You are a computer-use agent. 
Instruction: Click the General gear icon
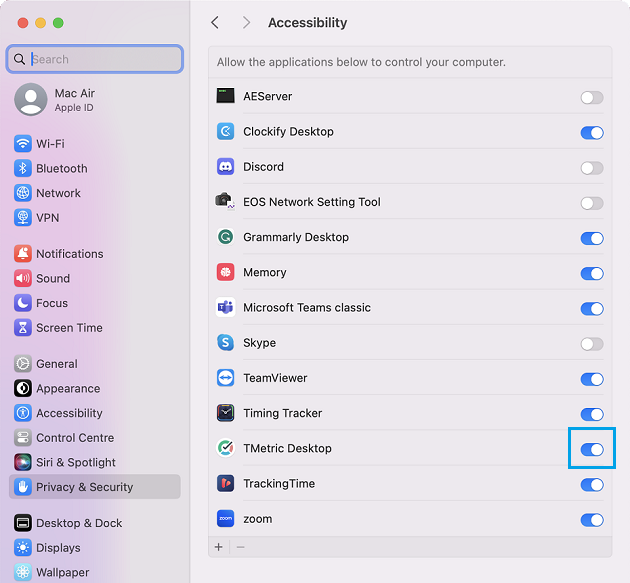[23, 364]
